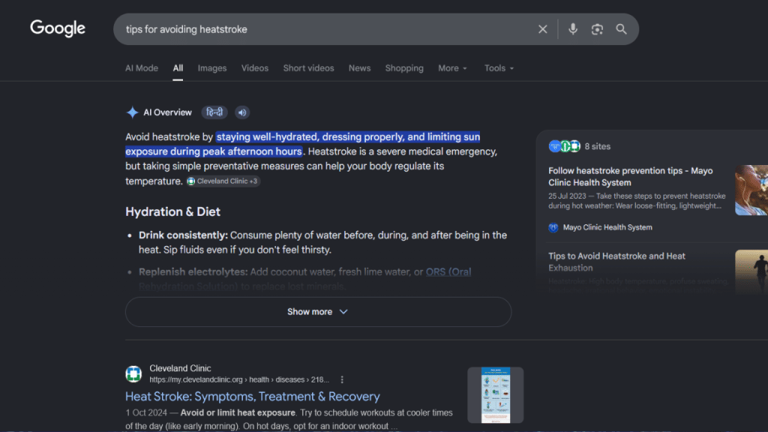
Task: Click the Mayo Clinic Health System source label
Action: (x=607, y=227)
